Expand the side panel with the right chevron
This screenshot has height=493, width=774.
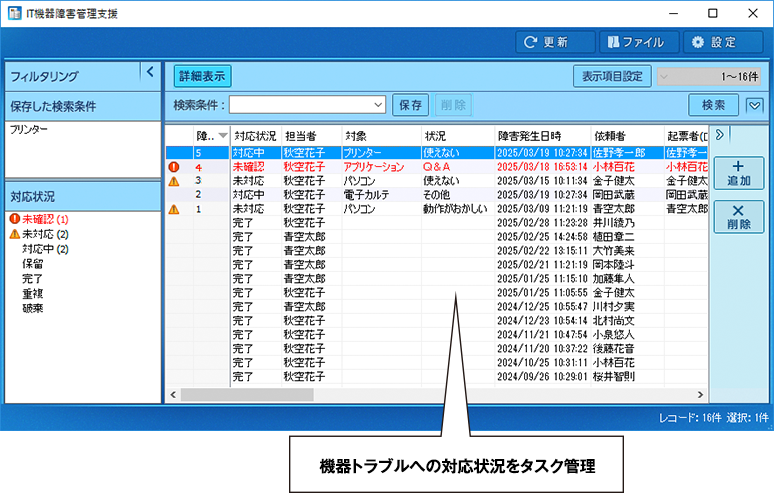coord(720,135)
